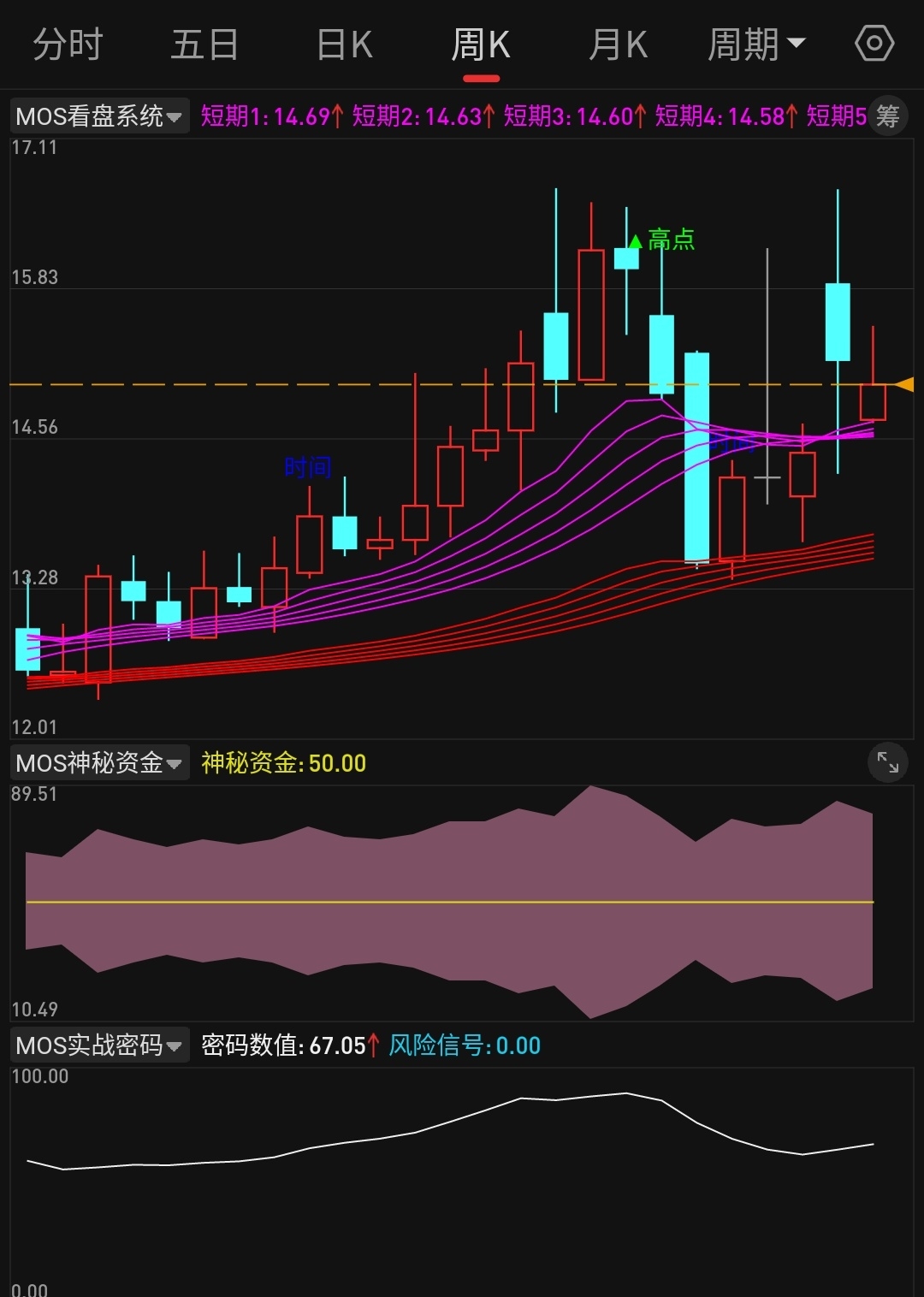Click the white 密码数值 curve peak

[626, 1093]
